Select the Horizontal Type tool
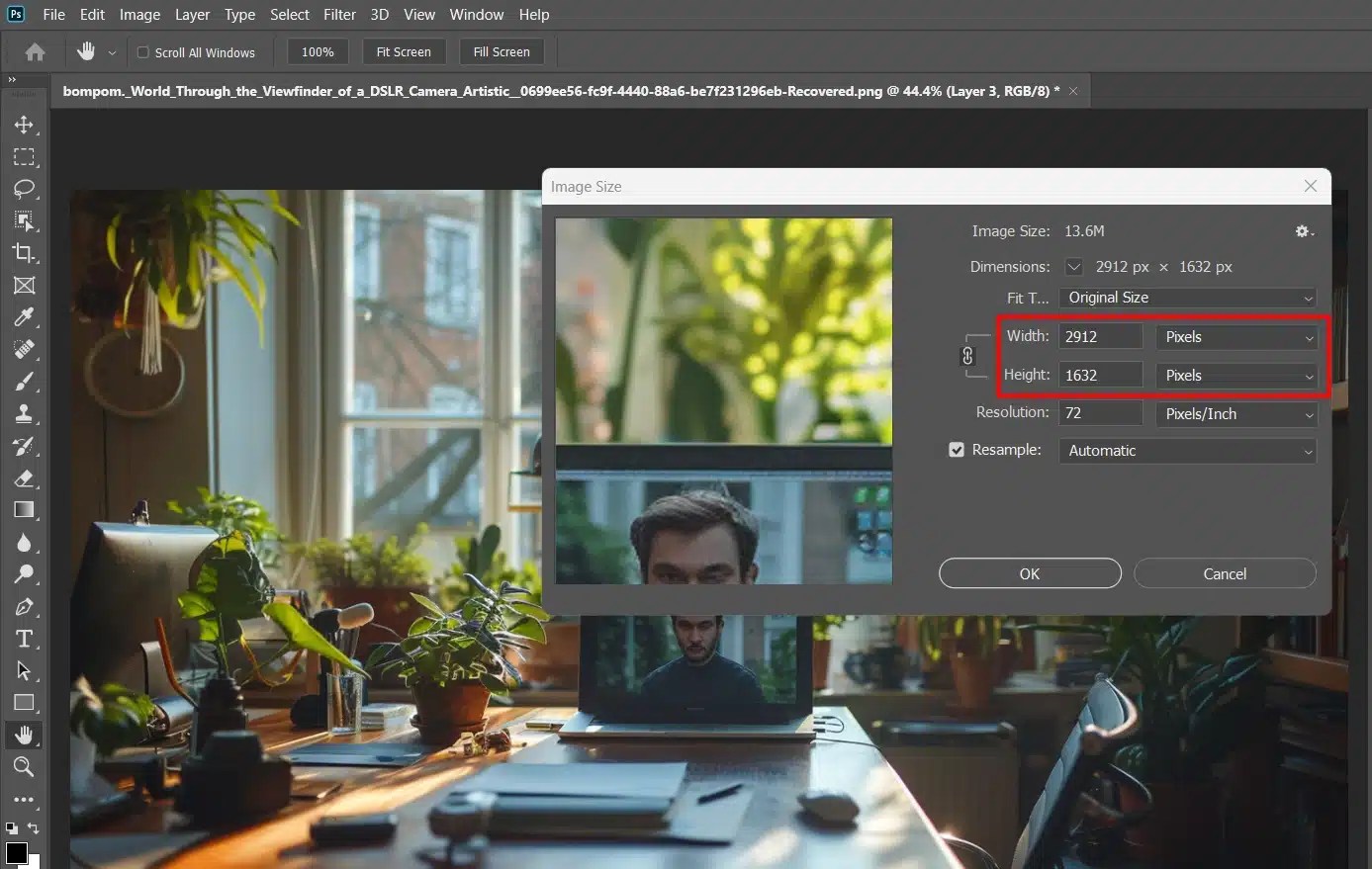 click(24, 639)
